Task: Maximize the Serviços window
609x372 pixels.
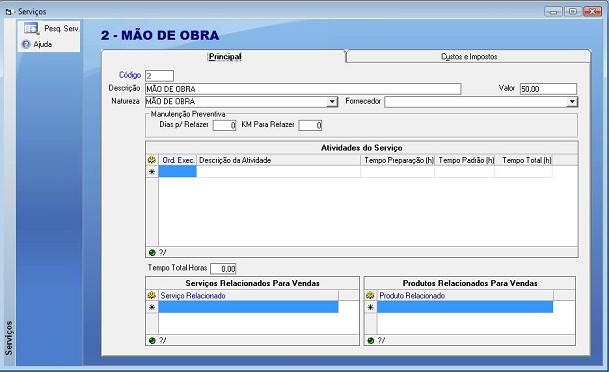Action: 572,12
